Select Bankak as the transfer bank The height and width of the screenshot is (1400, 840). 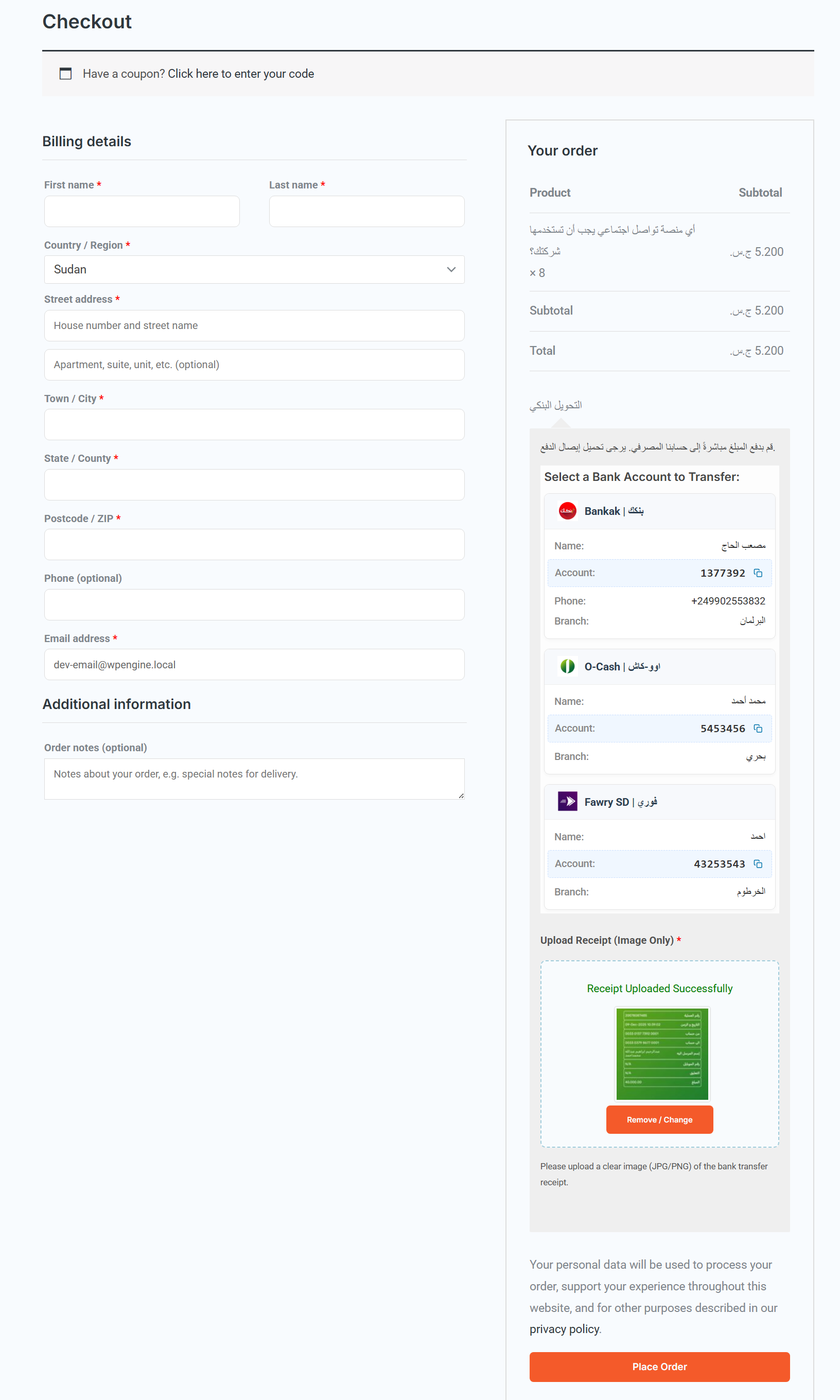pos(659,511)
